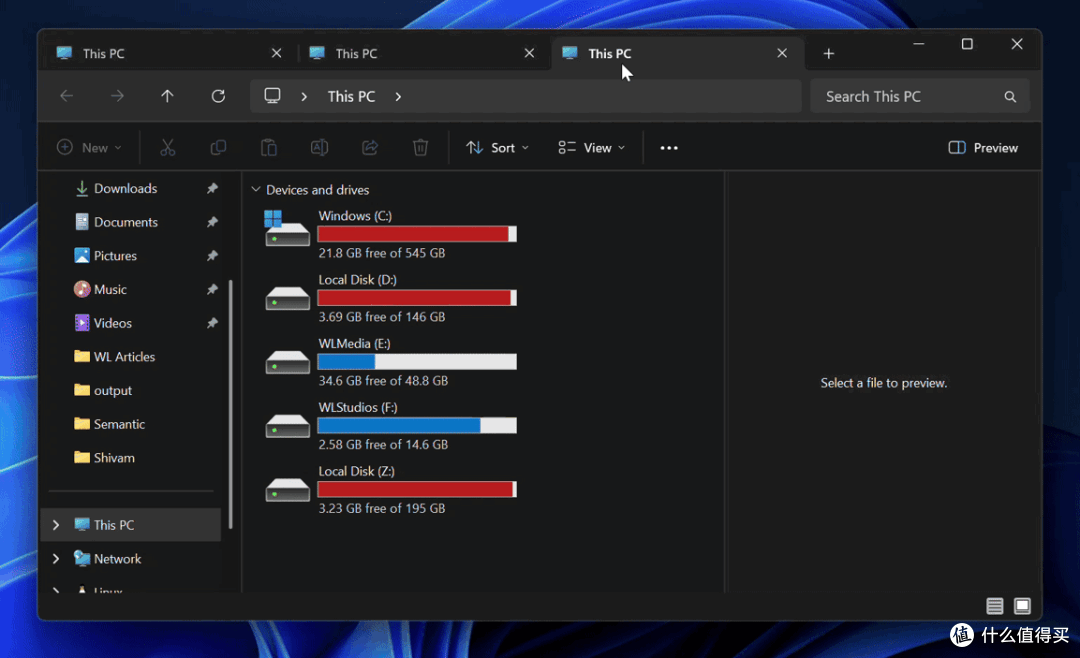Unpin Videos using its pin icon
The height and width of the screenshot is (658, 1080).
point(212,323)
